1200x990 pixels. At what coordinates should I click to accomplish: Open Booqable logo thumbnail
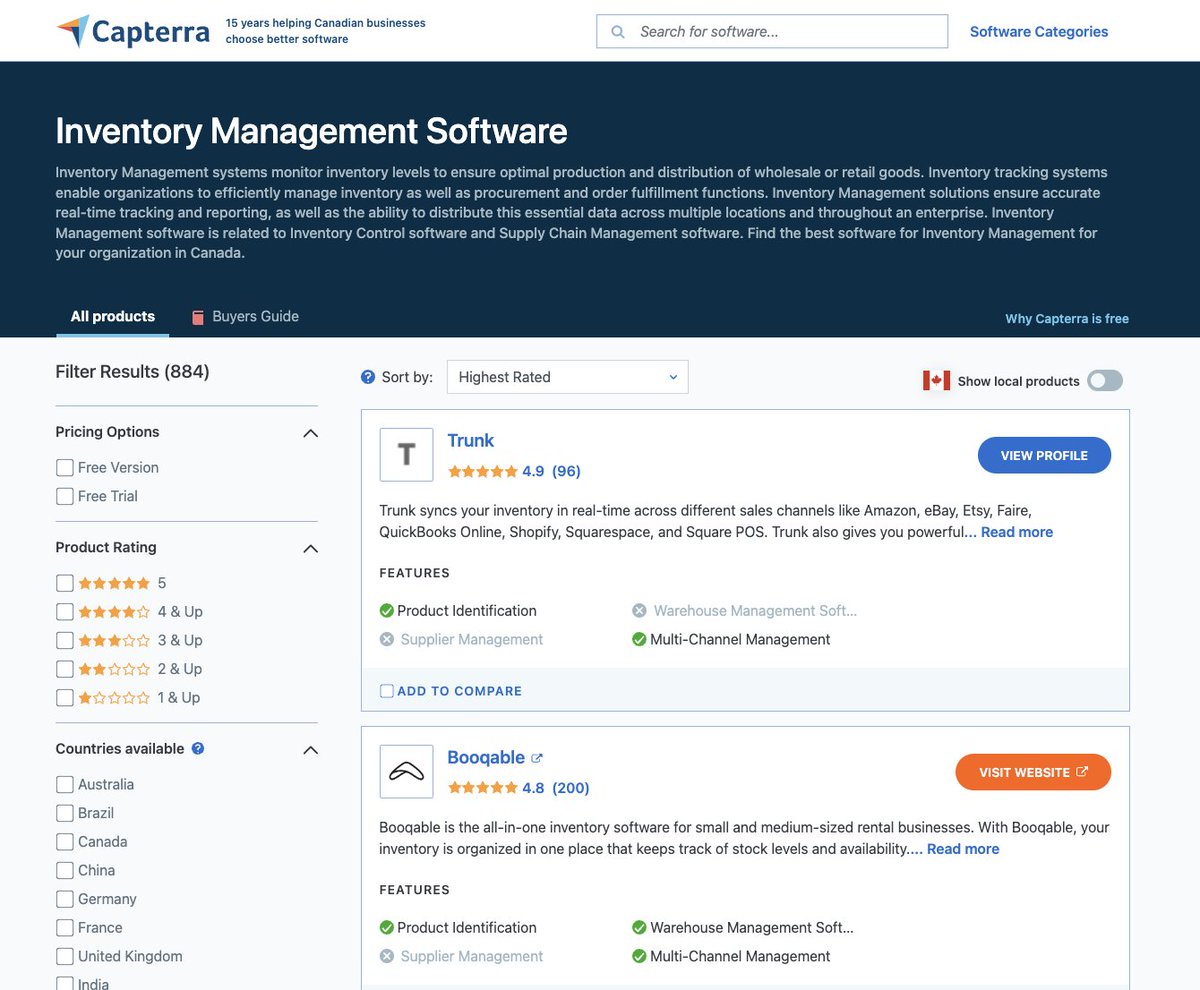(x=406, y=771)
